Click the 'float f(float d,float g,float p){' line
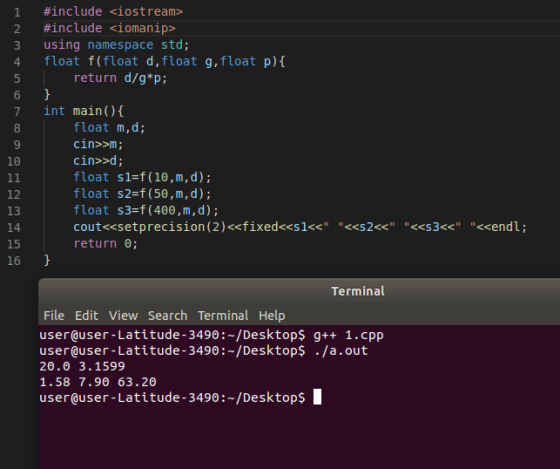The image size is (560, 469). tap(164, 61)
